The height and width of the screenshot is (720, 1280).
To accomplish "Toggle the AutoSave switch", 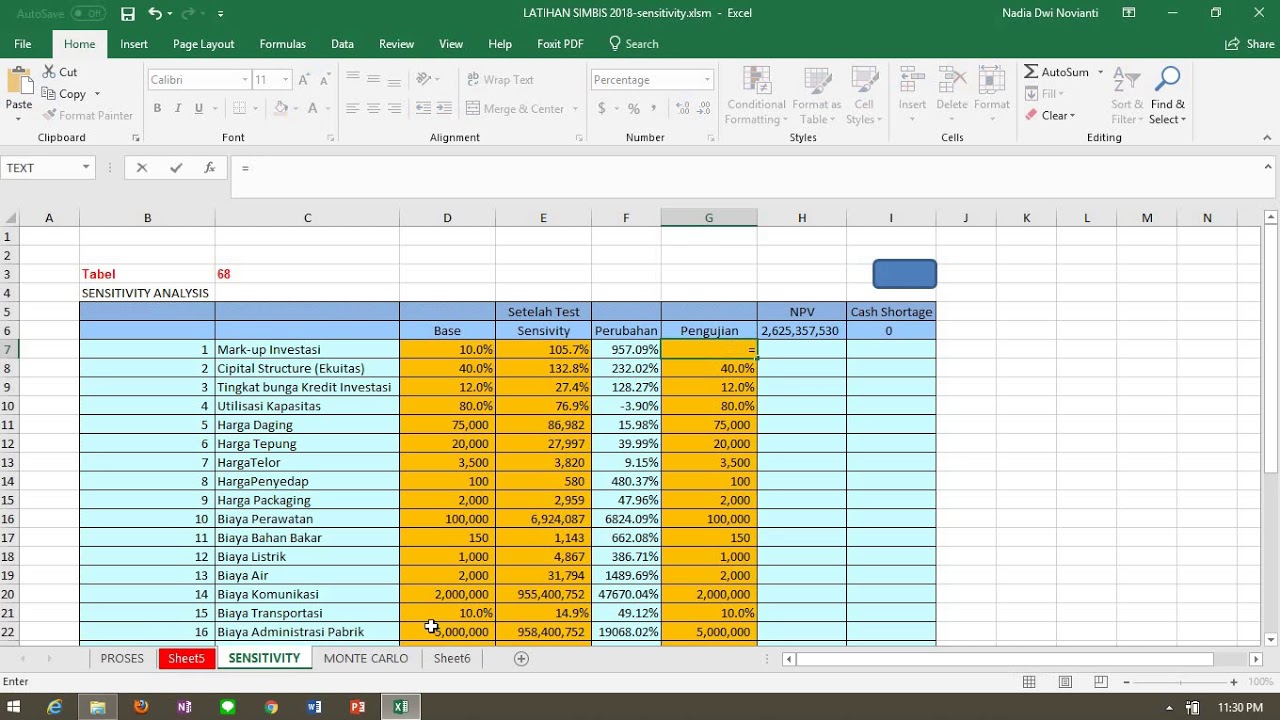I will point(89,14).
